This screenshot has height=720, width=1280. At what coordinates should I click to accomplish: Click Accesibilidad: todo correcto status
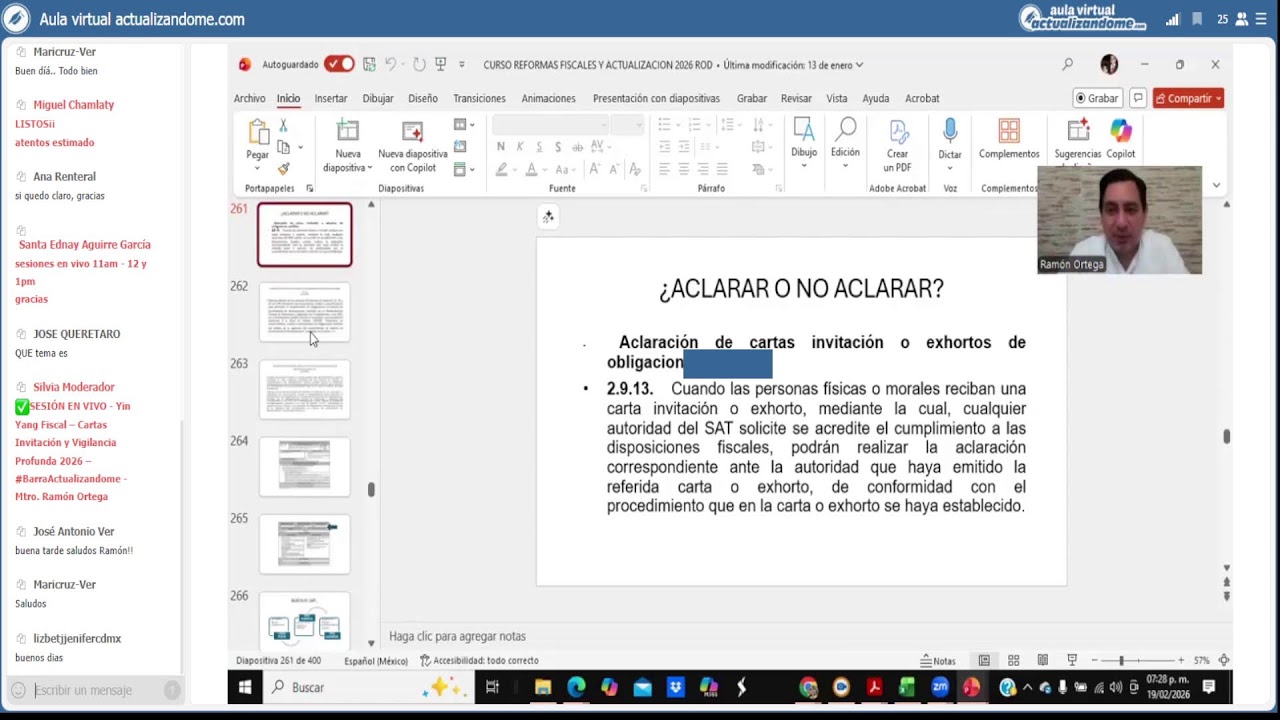(x=479, y=660)
